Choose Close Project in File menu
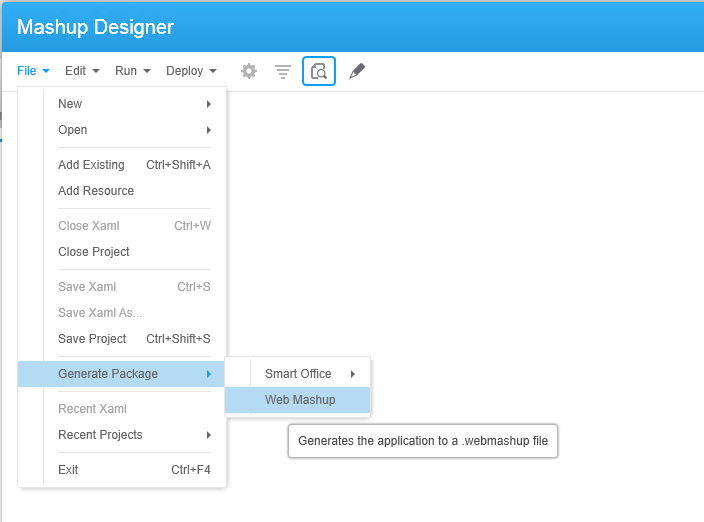 pyautogui.click(x=94, y=252)
